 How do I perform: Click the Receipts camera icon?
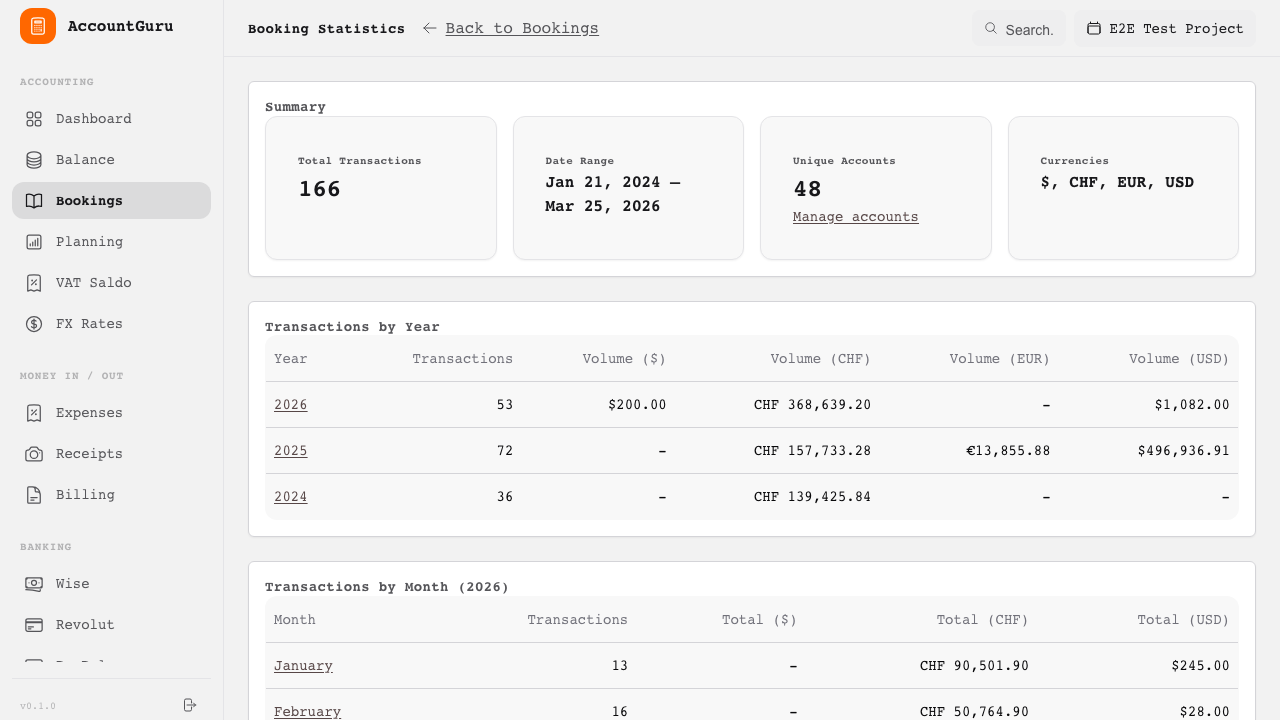tap(34, 454)
